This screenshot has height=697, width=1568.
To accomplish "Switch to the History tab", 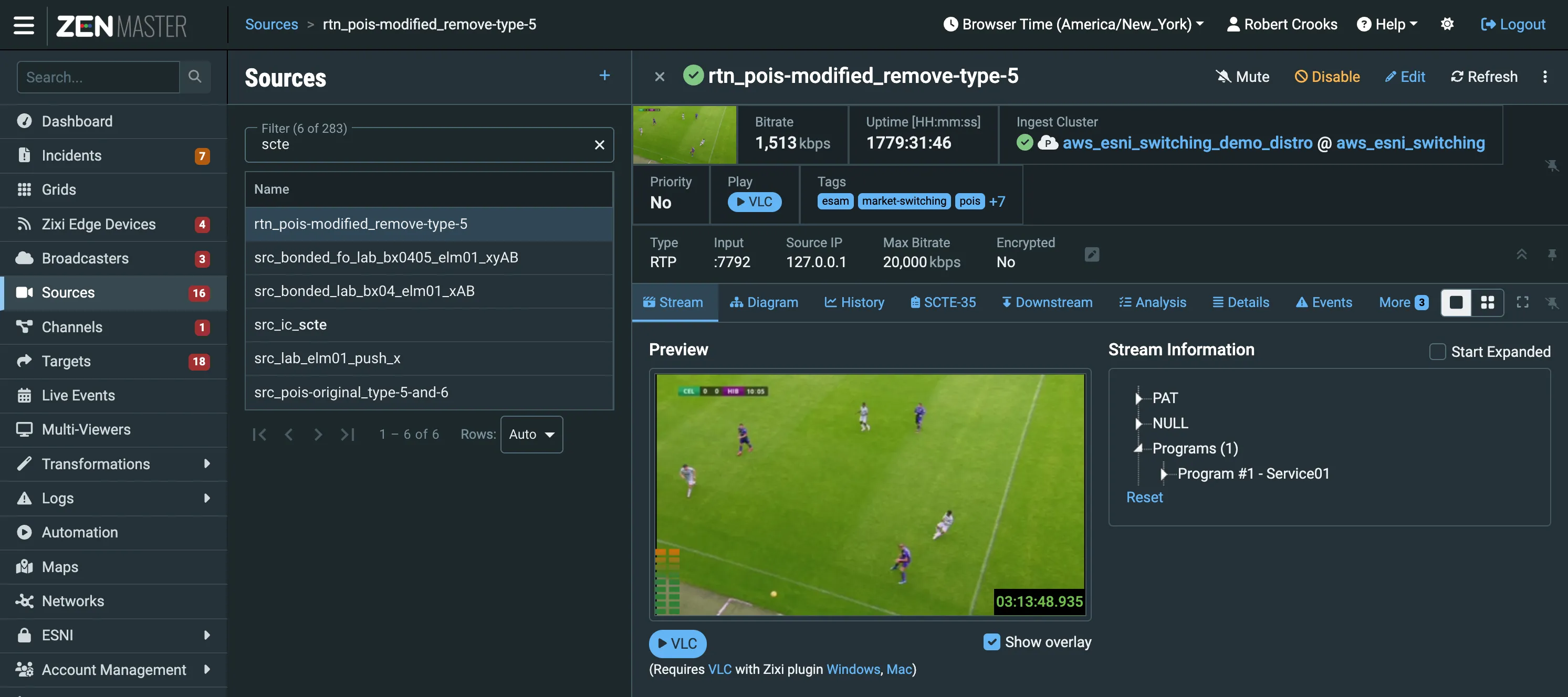I will click(854, 302).
